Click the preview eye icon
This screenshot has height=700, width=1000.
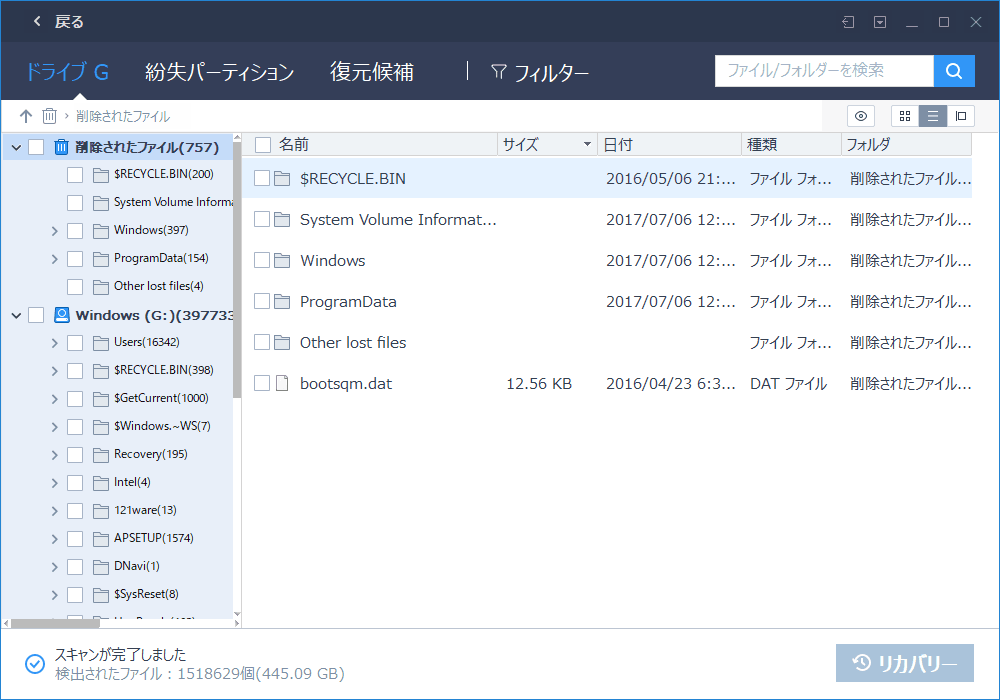861,116
